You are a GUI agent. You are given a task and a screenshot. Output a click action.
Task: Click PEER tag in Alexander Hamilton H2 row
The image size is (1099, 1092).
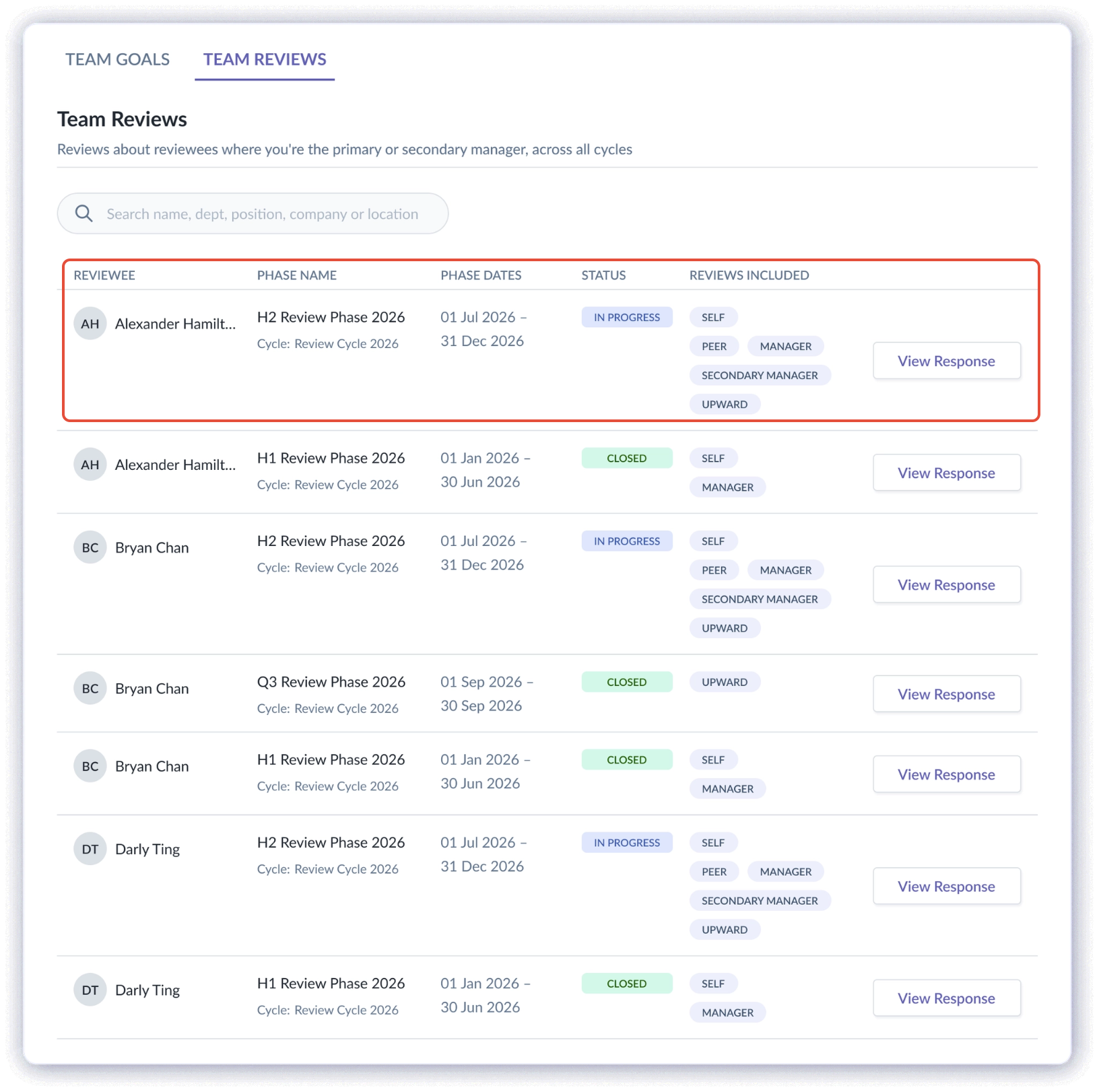tap(714, 346)
